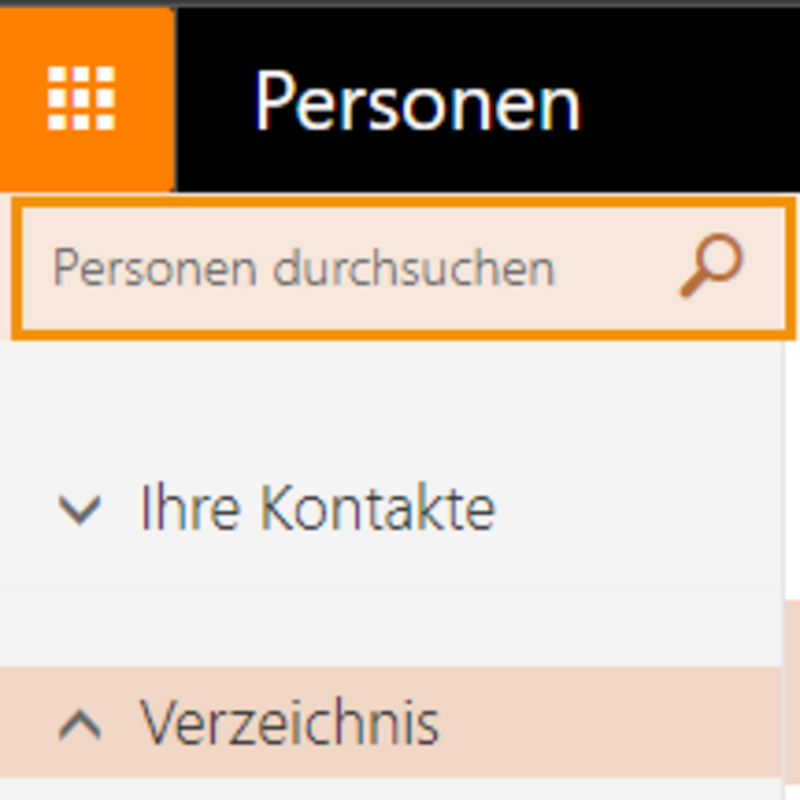Focus the Personen durchsuchen search field

pyautogui.click(x=403, y=268)
